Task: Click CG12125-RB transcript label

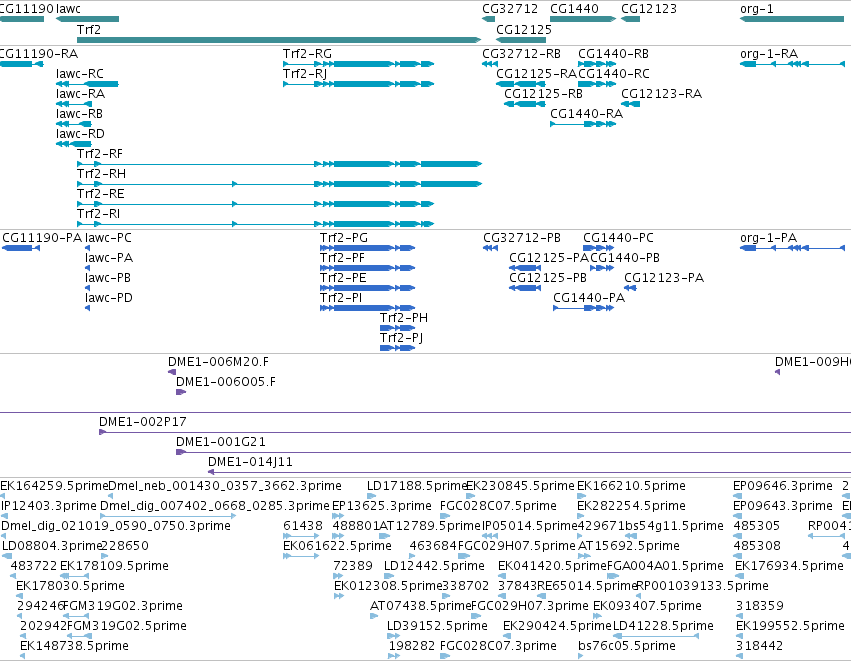Action: [x=543, y=94]
